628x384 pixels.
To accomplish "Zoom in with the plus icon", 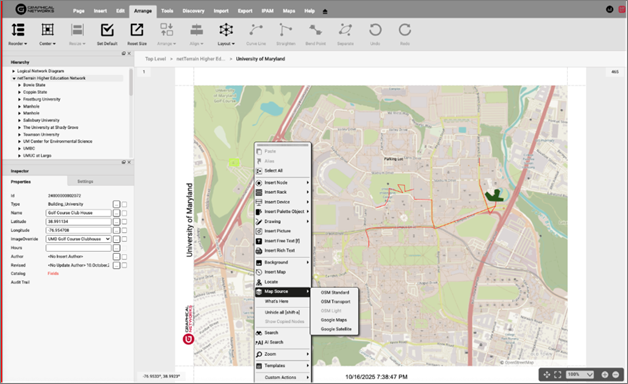I will coord(605,374).
